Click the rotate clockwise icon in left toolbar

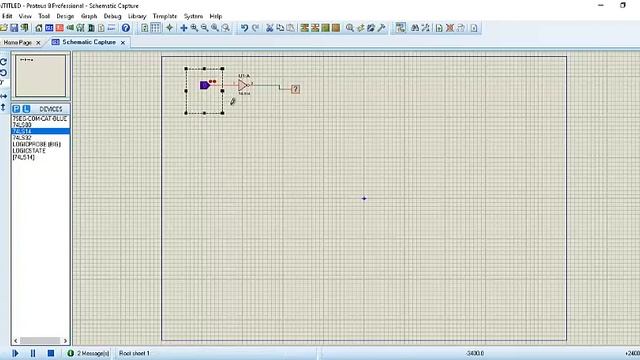(4, 62)
